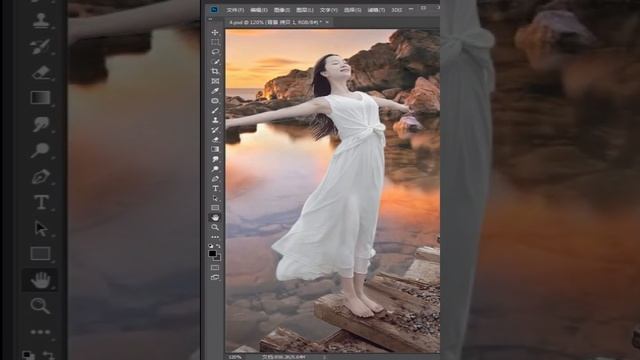Select Clone Stamp tool in center window toolbar
This screenshot has height=360, width=640.
[215, 120]
